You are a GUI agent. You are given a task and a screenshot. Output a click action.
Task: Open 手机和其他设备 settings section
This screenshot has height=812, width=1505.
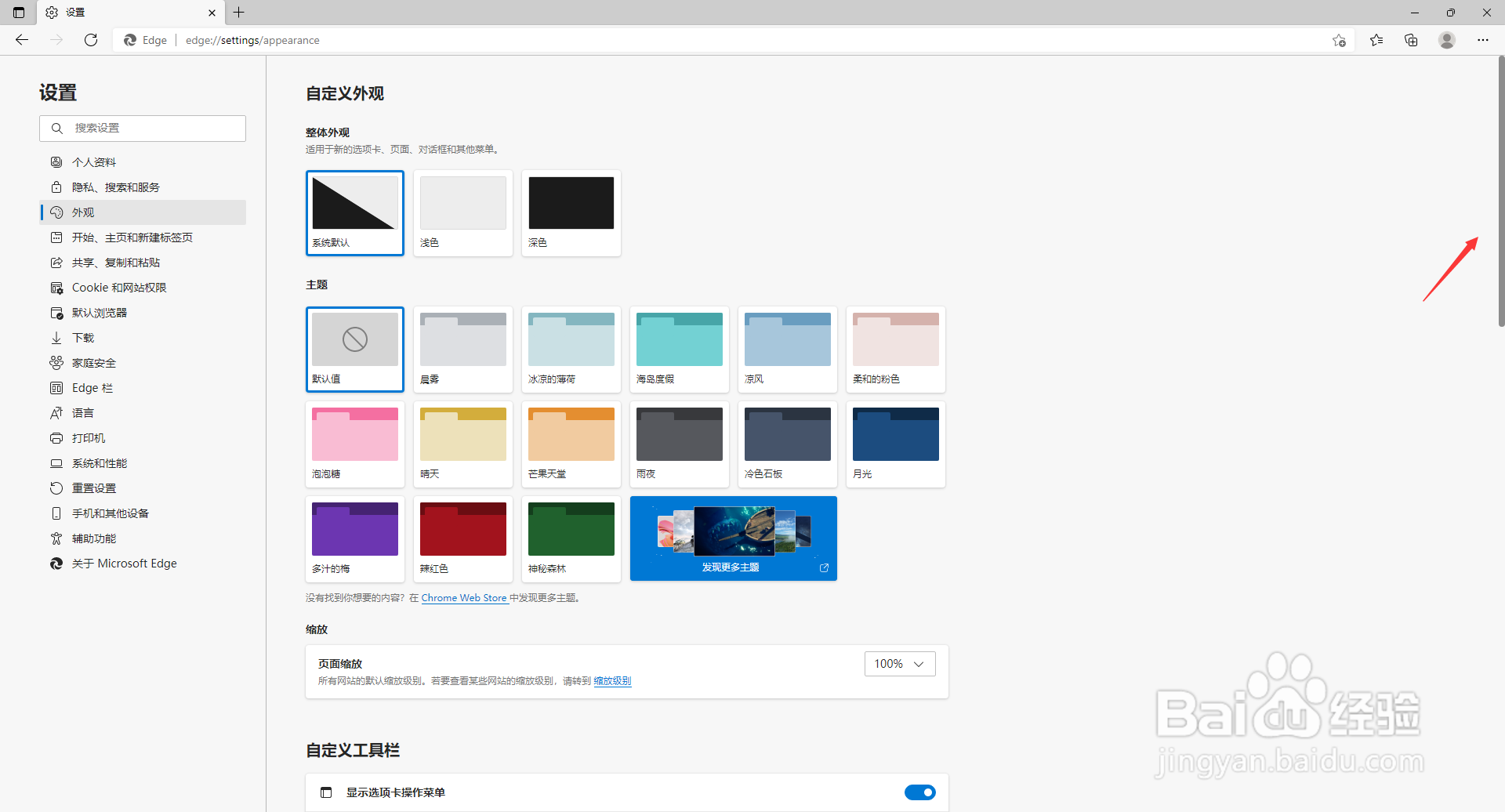tap(143, 513)
